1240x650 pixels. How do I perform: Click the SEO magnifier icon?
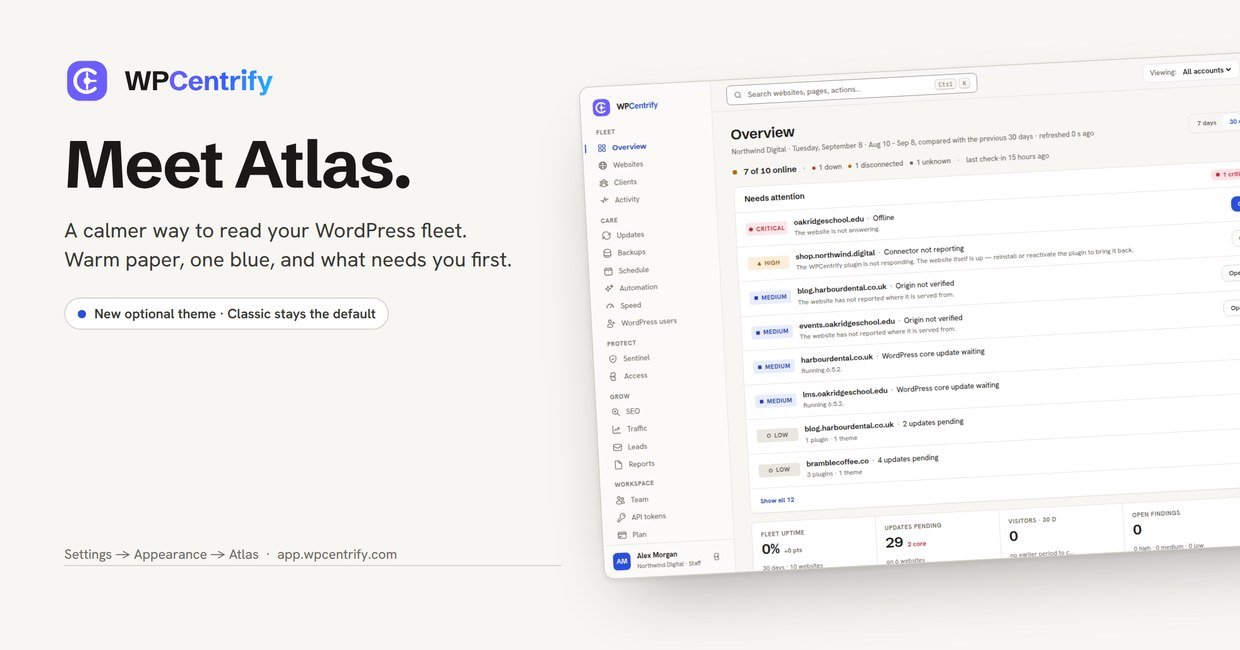[x=616, y=412]
